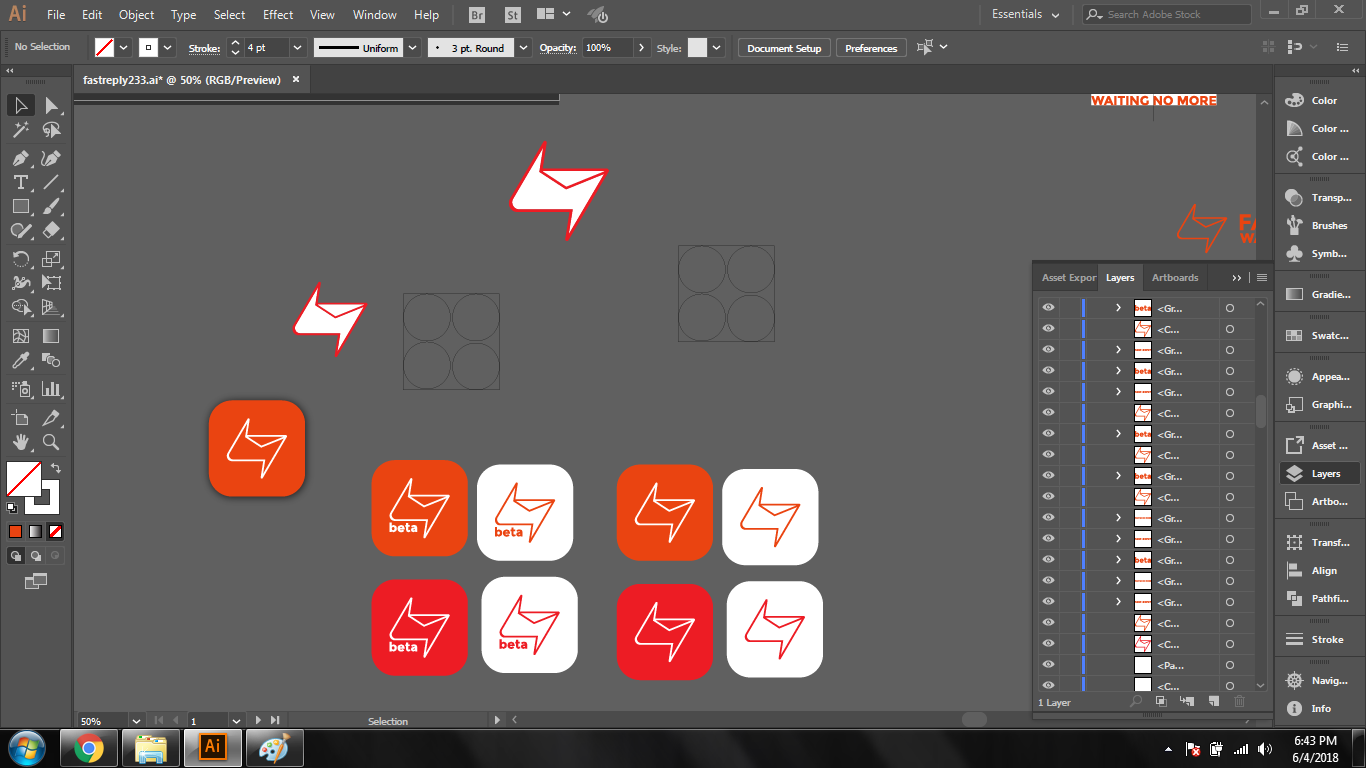1366x768 pixels.
Task: Open the Object menu
Action: [136, 14]
